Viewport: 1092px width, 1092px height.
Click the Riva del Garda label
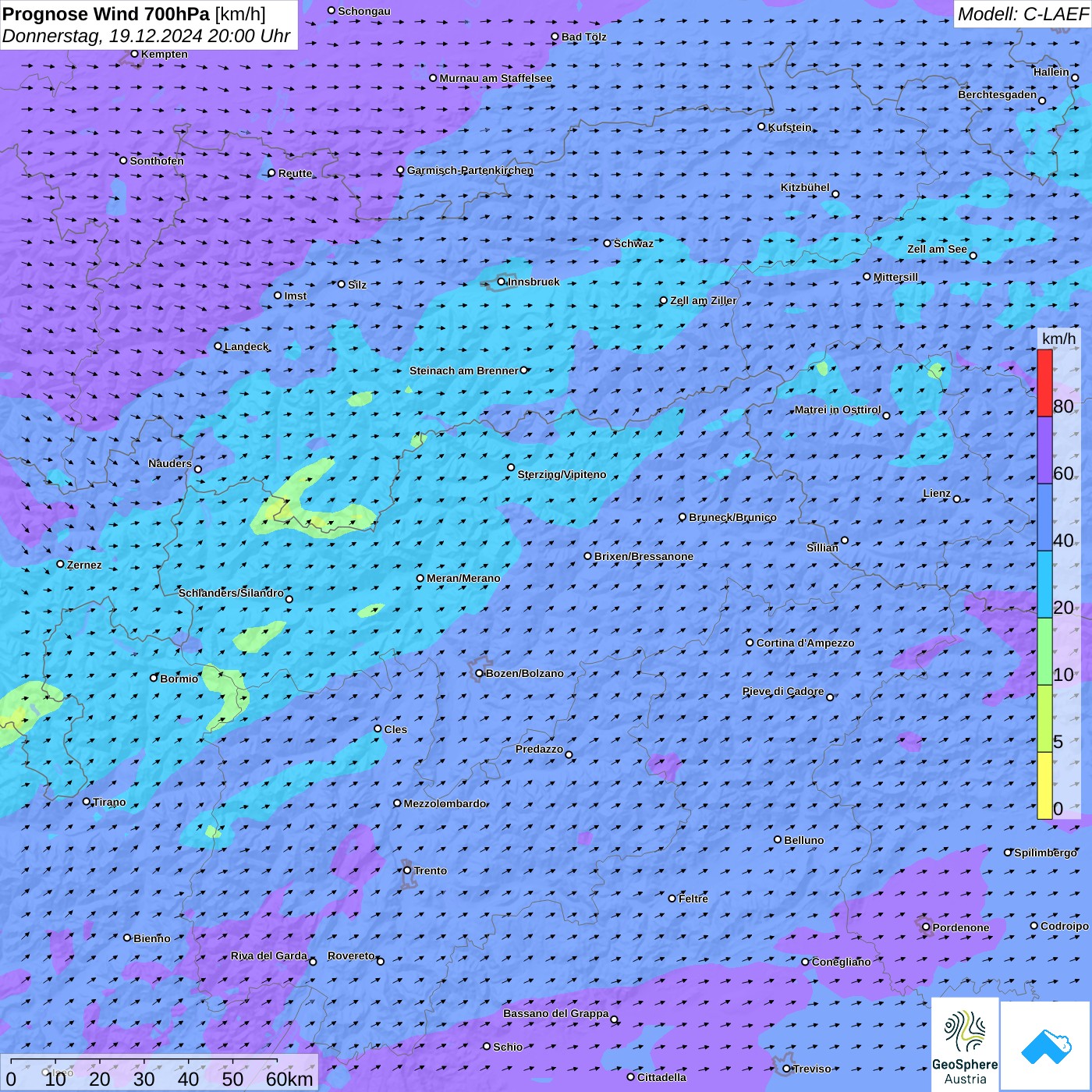pyautogui.click(x=269, y=955)
